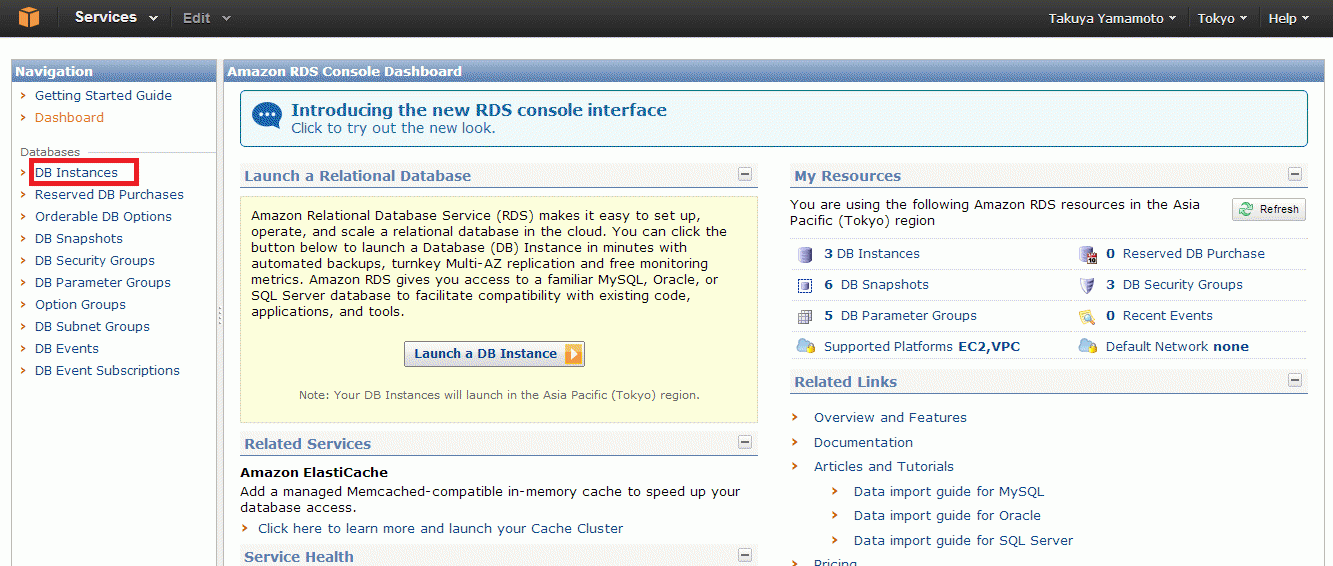Image resolution: width=1333 pixels, height=566 pixels.
Task: Open DB Security Groups in navigation
Action: point(95,261)
